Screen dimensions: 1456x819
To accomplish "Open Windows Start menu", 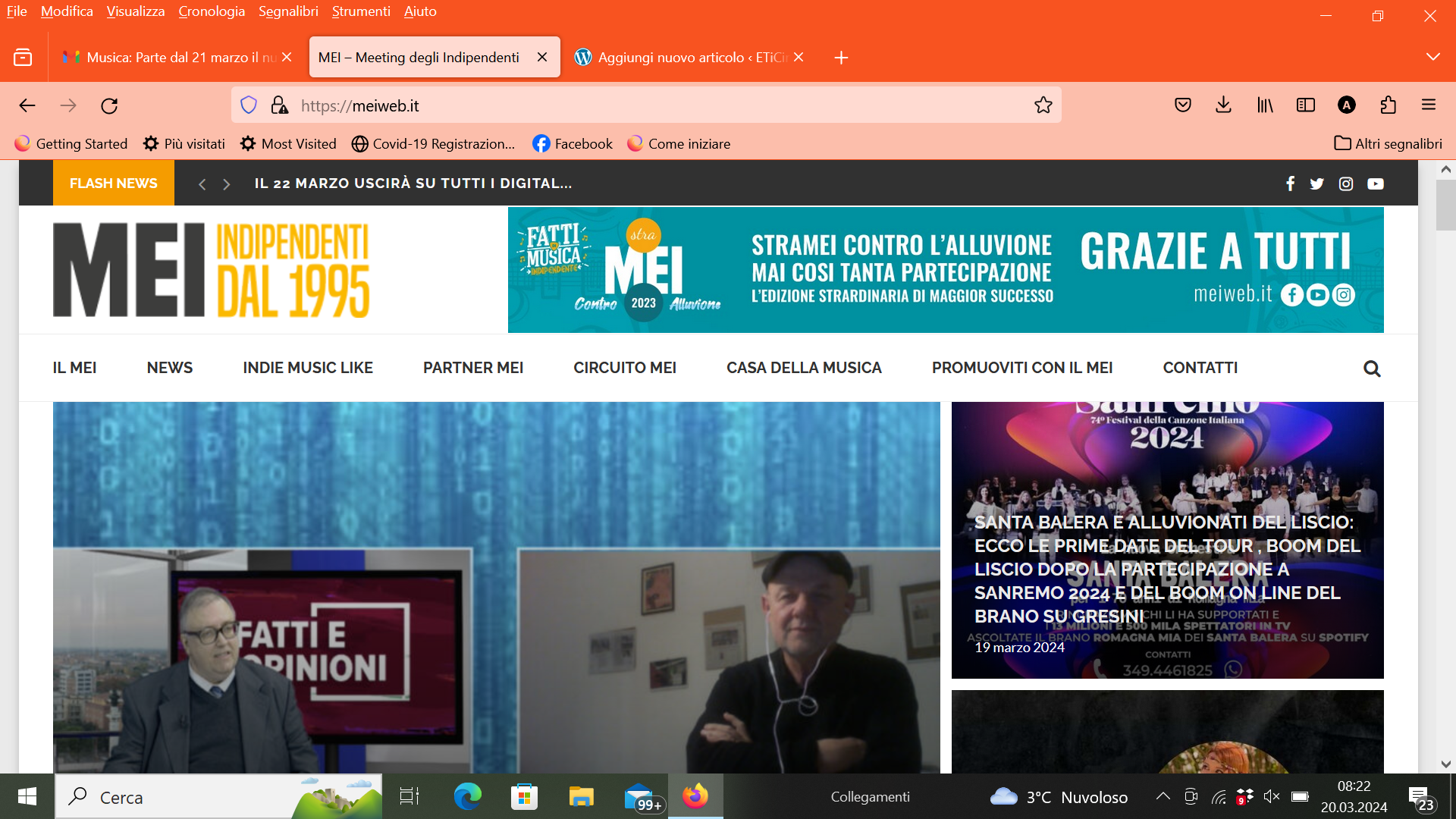I will click(x=27, y=796).
